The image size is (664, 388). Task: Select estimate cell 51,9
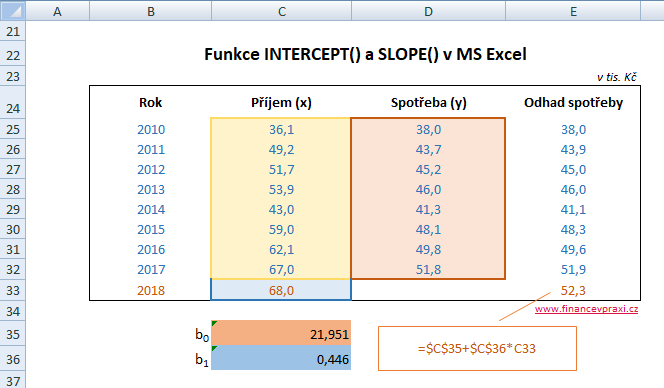click(x=573, y=269)
